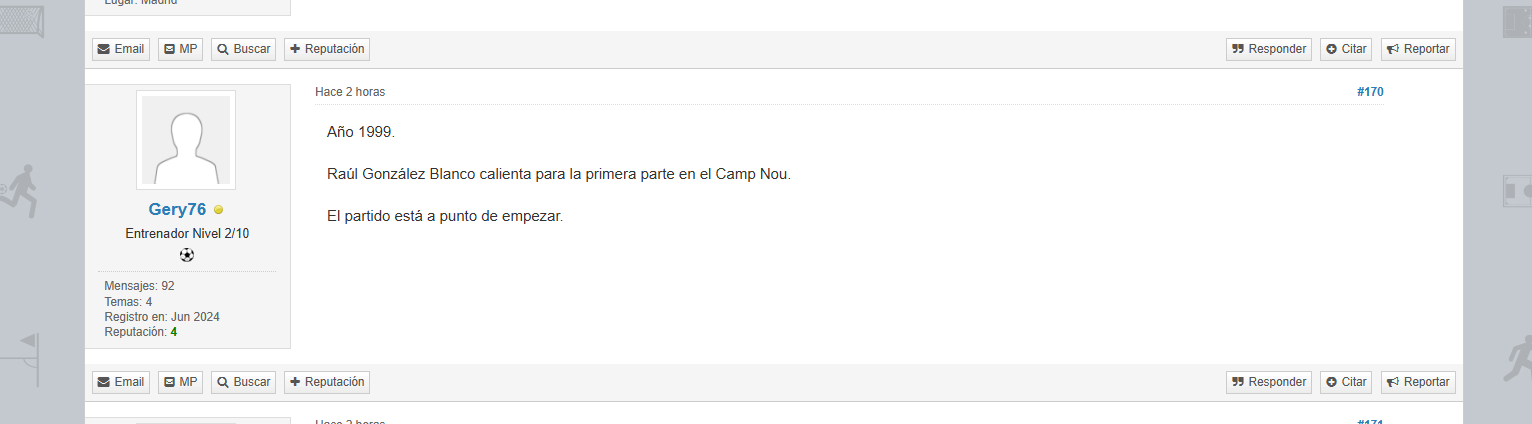
Task: Click Email button in the top toolbar
Action: coord(121,49)
